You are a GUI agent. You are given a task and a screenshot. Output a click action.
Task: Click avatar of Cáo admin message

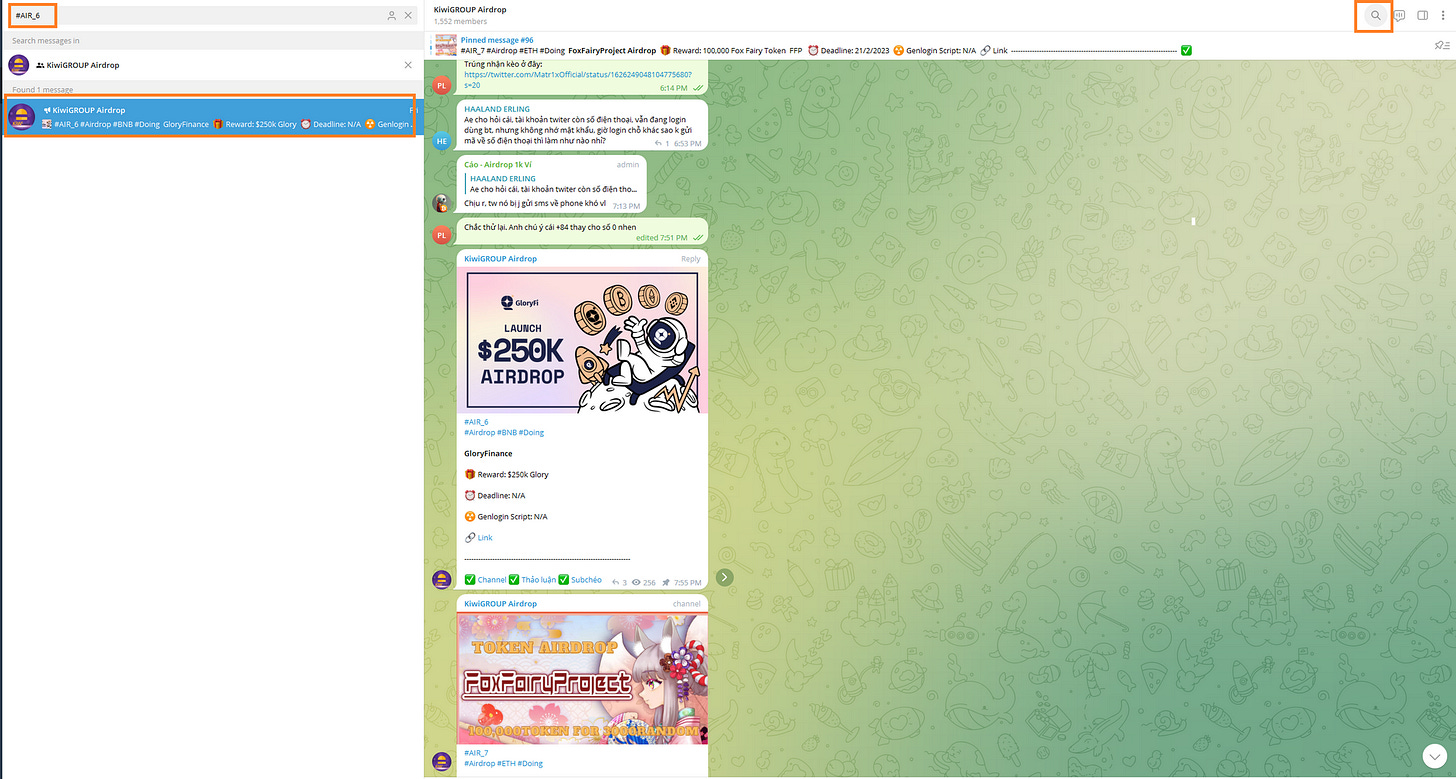(441, 203)
